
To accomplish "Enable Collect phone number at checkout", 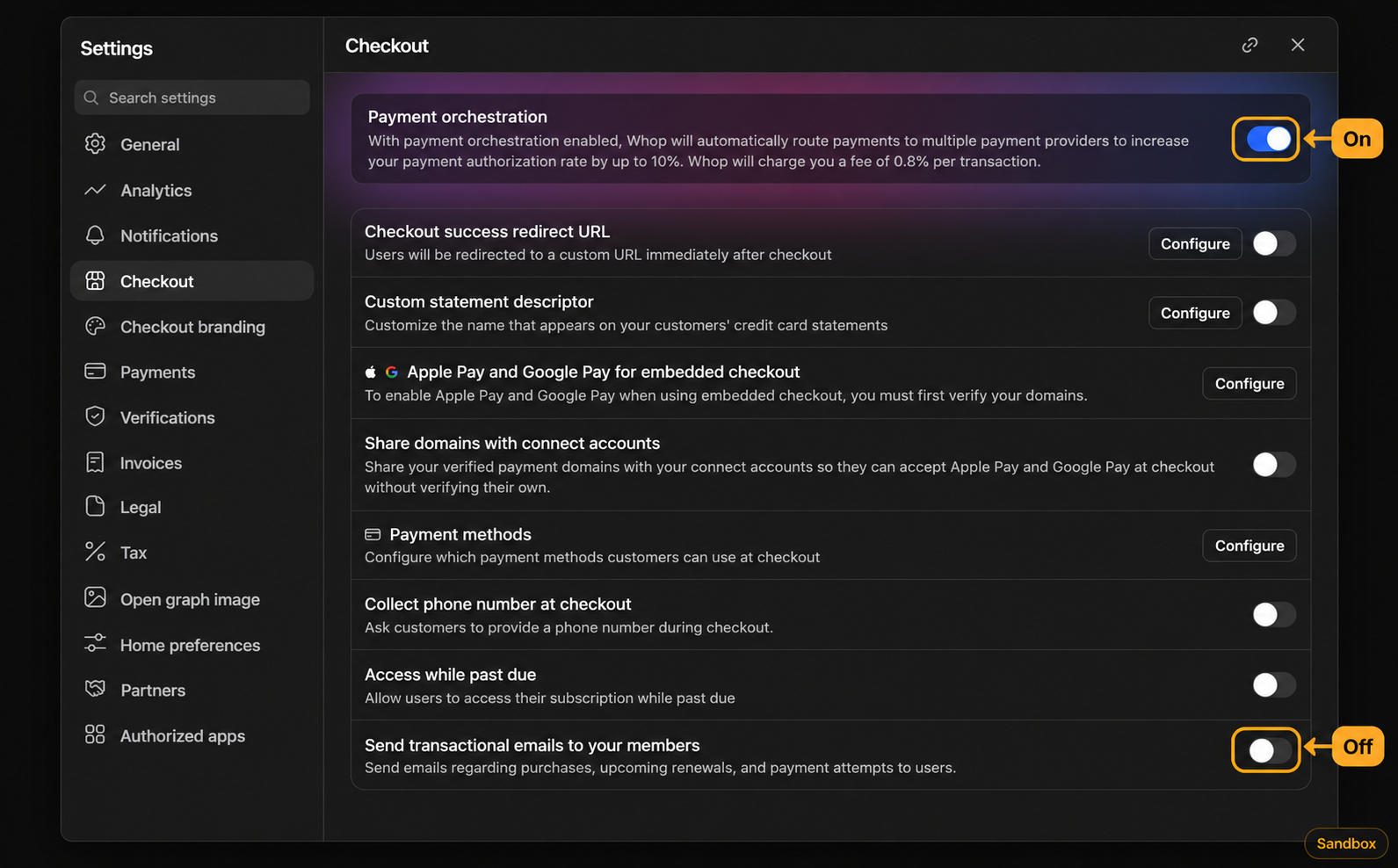I will [1274, 615].
